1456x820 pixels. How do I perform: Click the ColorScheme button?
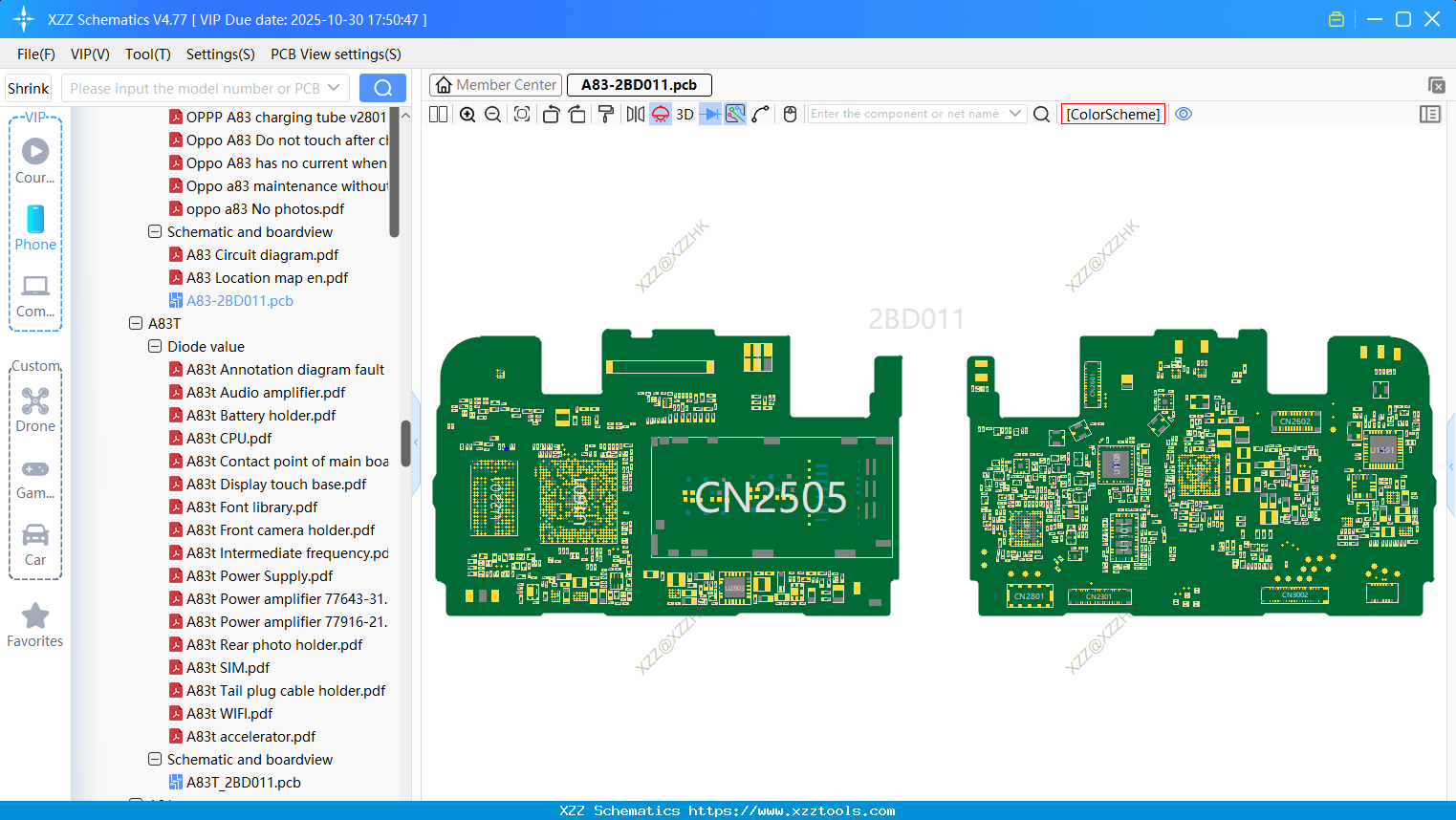[1113, 115]
